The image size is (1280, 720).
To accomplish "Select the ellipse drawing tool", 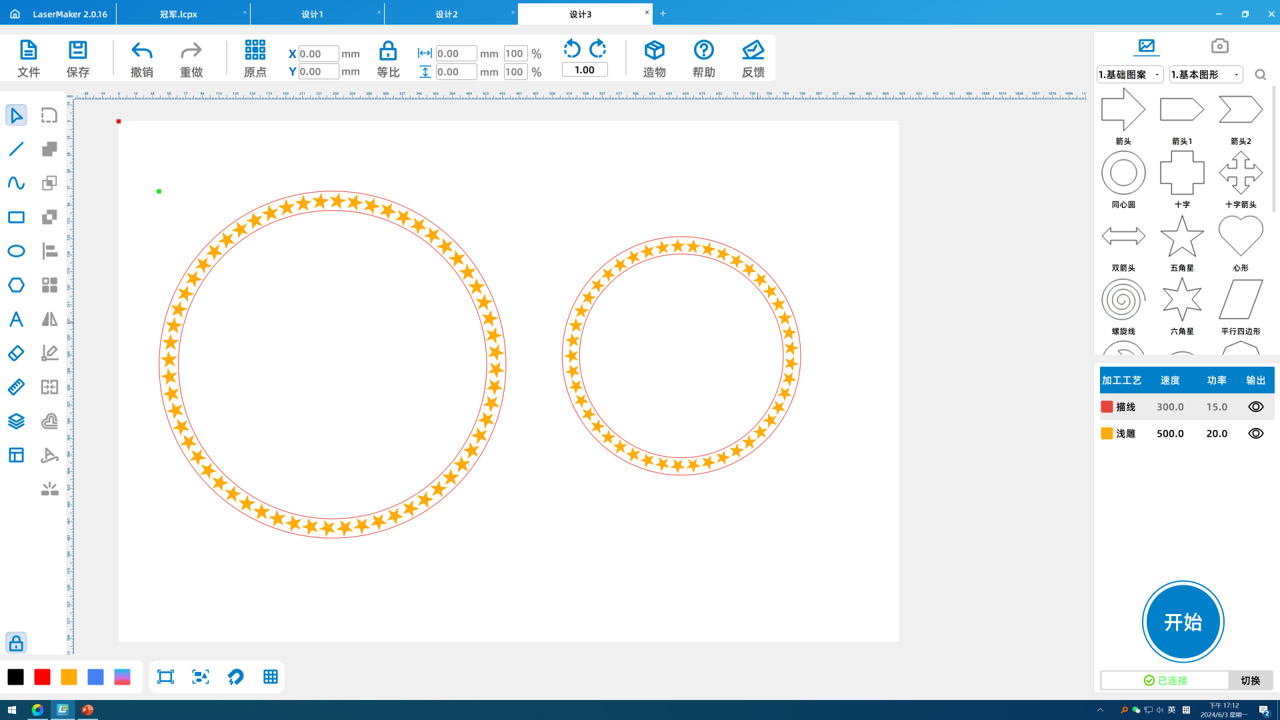I will click(16, 251).
